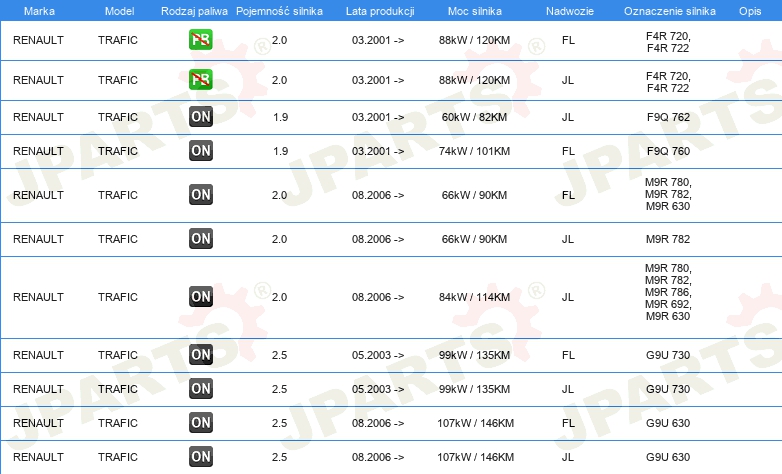
Task: Click engine code M9R 786 in the list
Action: pos(668,292)
